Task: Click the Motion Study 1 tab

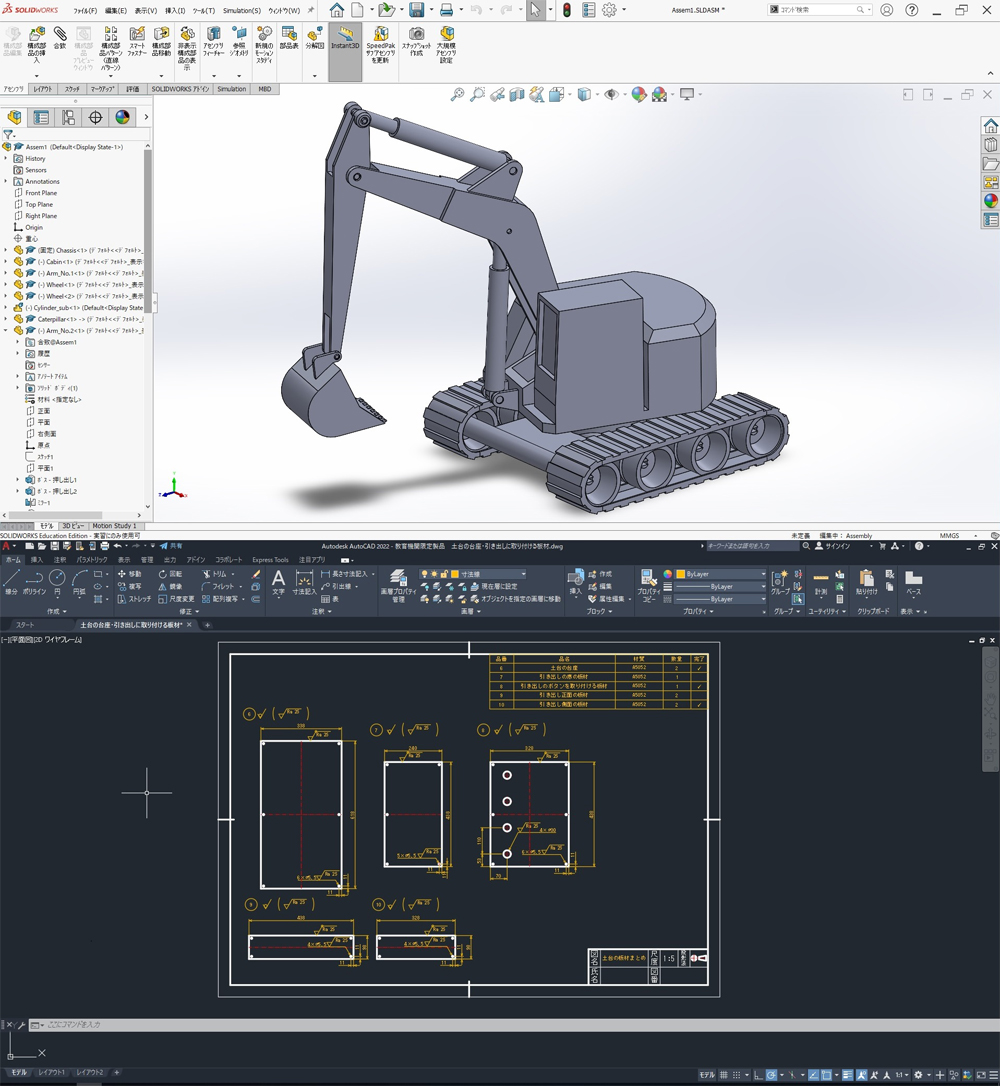Action: (x=114, y=525)
